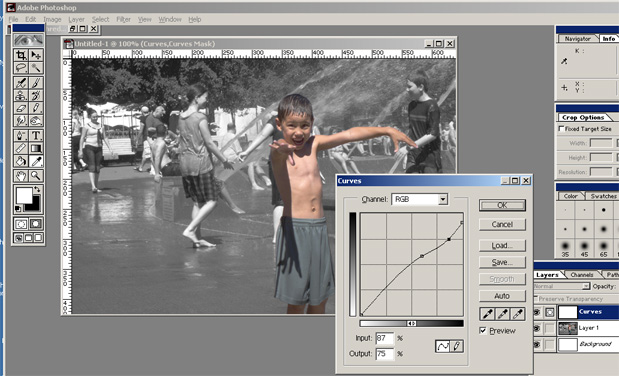Hide the Curves layer with its eye icon

tap(537, 312)
